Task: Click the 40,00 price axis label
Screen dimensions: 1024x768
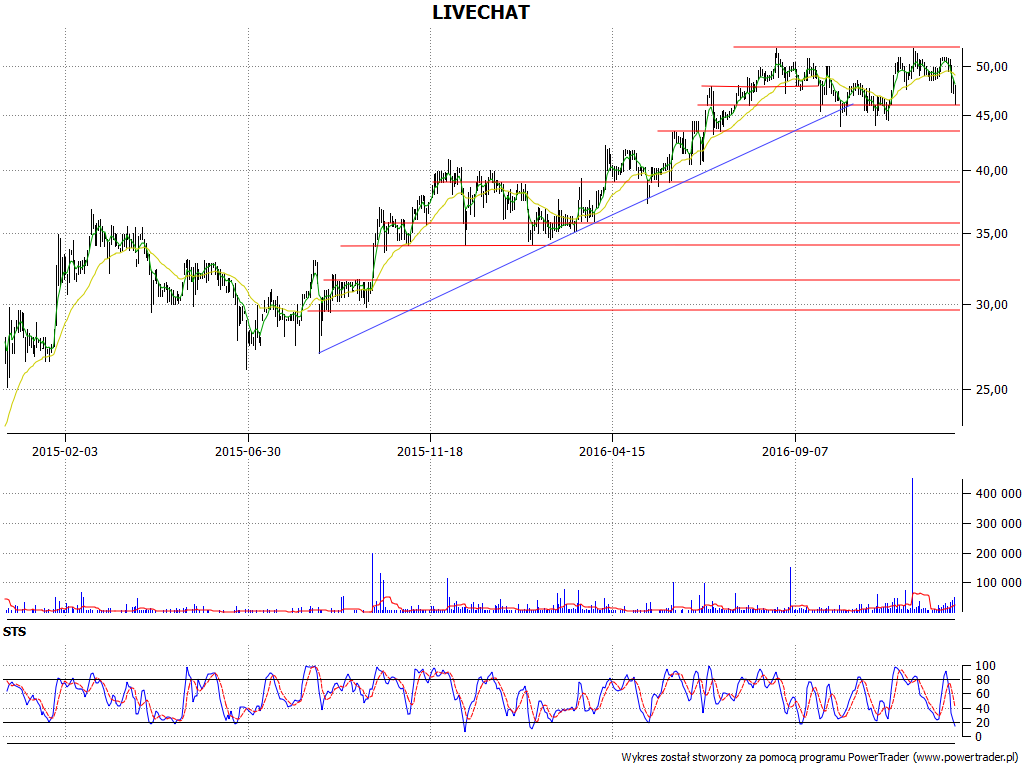Action: pyautogui.click(x=991, y=170)
